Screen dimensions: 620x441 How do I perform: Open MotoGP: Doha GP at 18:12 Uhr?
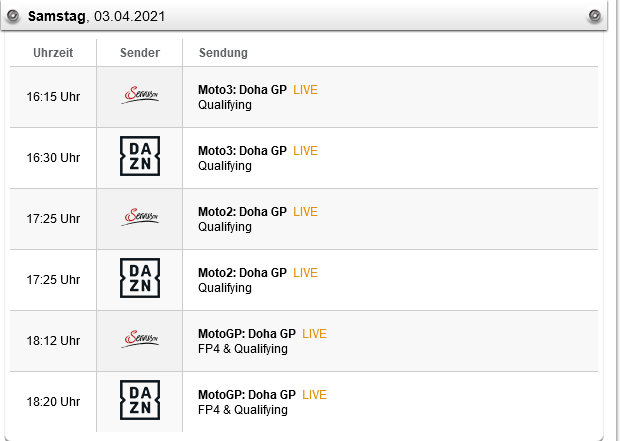(247, 333)
